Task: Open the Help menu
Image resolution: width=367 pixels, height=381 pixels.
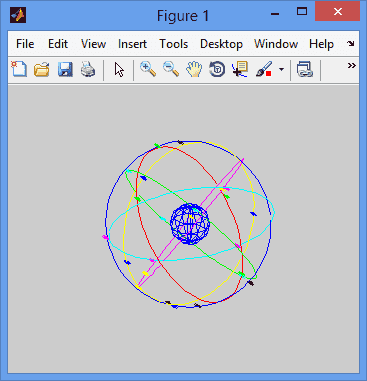Action: (321, 44)
